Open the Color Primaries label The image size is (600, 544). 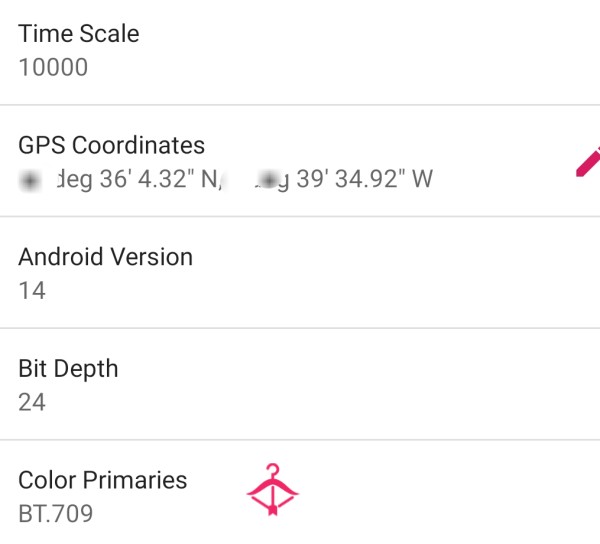click(x=103, y=480)
